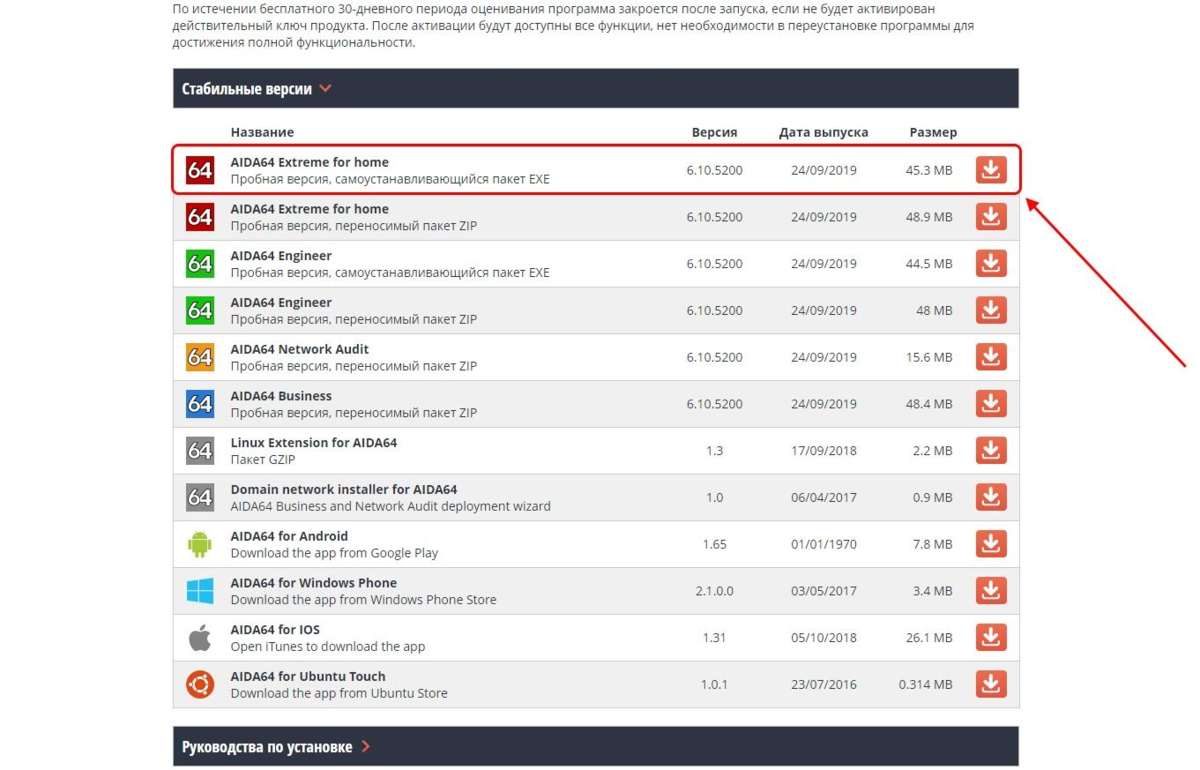Click green 64 icon of Engineer EXE row
This screenshot has height=770, width=1200.
(x=200, y=264)
